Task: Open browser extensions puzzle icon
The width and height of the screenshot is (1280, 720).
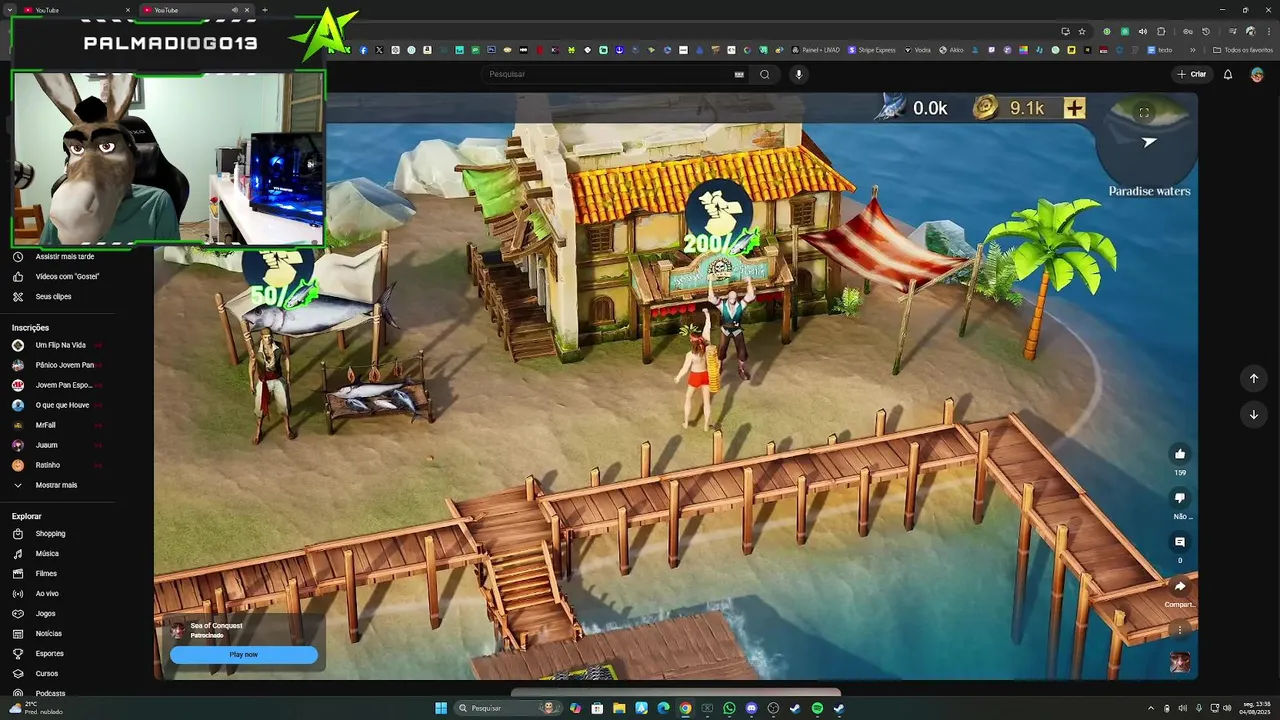Action: click(x=1161, y=31)
